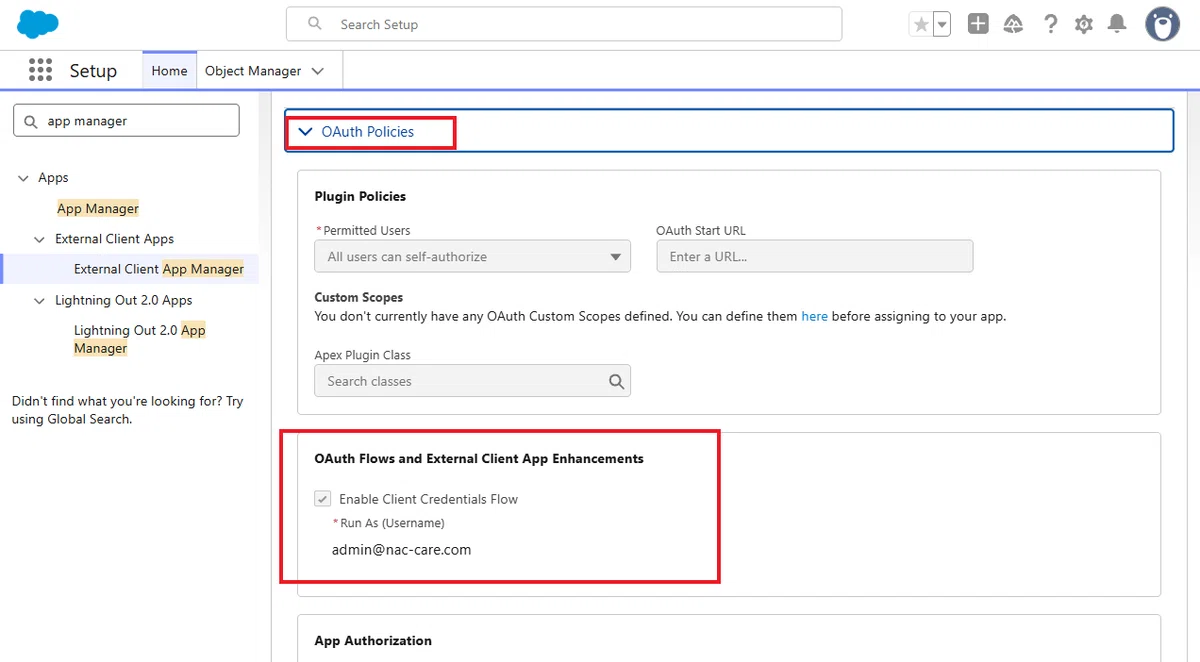Open the Help question mark icon
The image size is (1200, 662).
[x=1050, y=24]
